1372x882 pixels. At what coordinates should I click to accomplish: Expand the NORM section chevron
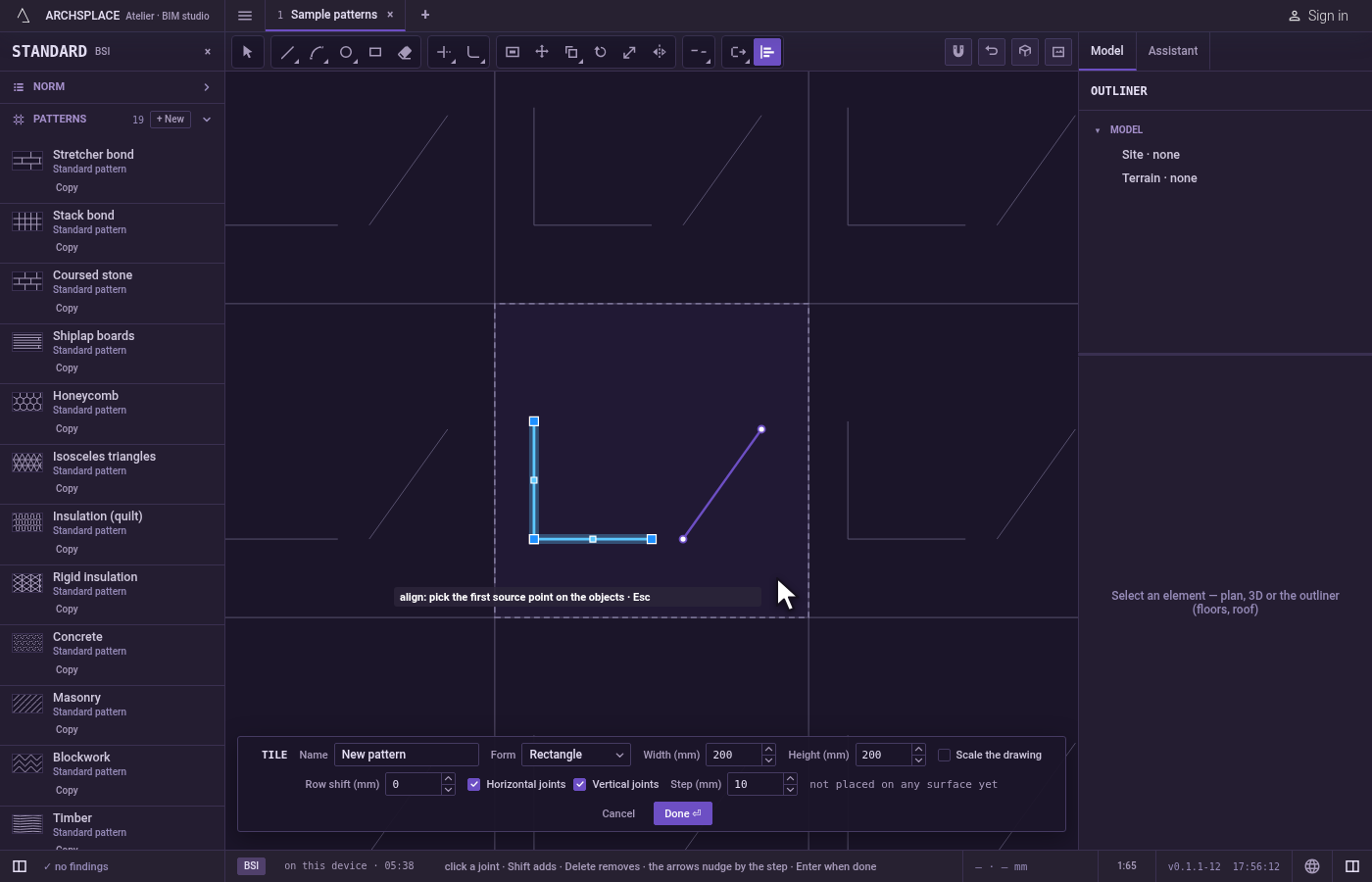pyautogui.click(x=207, y=87)
